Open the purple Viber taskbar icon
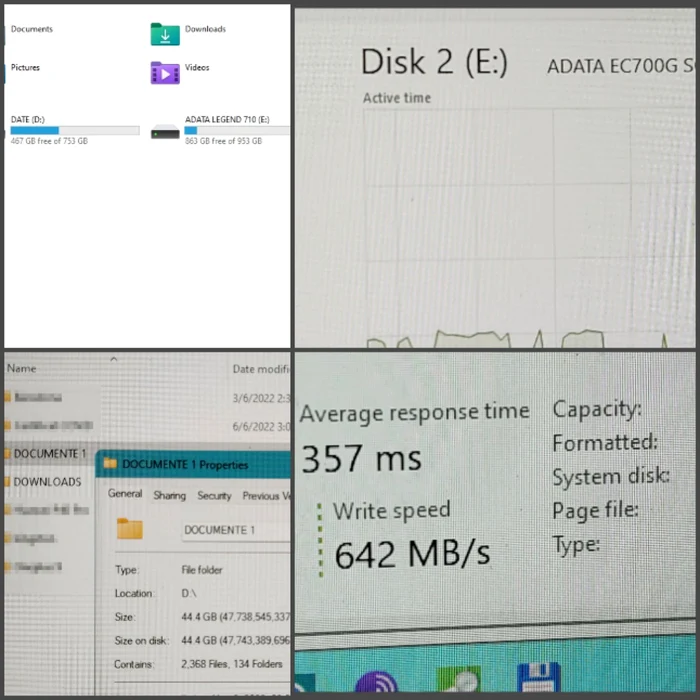 [376, 683]
